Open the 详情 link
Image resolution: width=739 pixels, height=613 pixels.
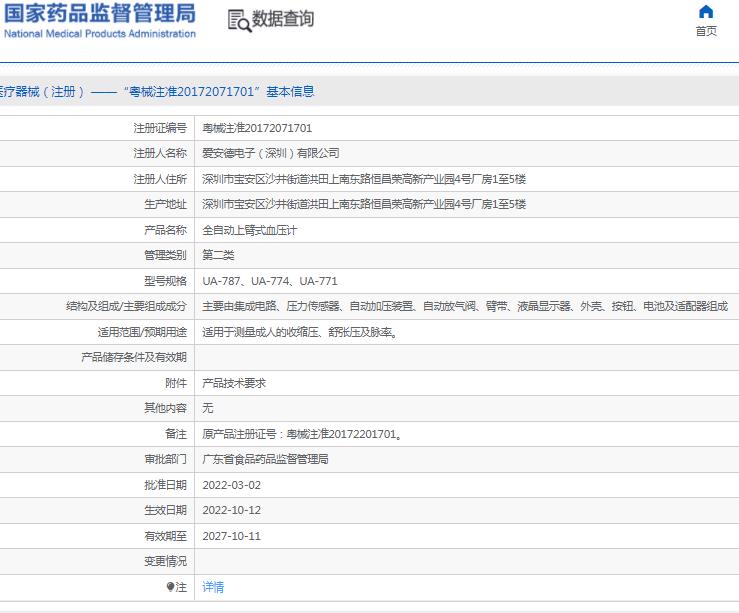tap(213, 587)
